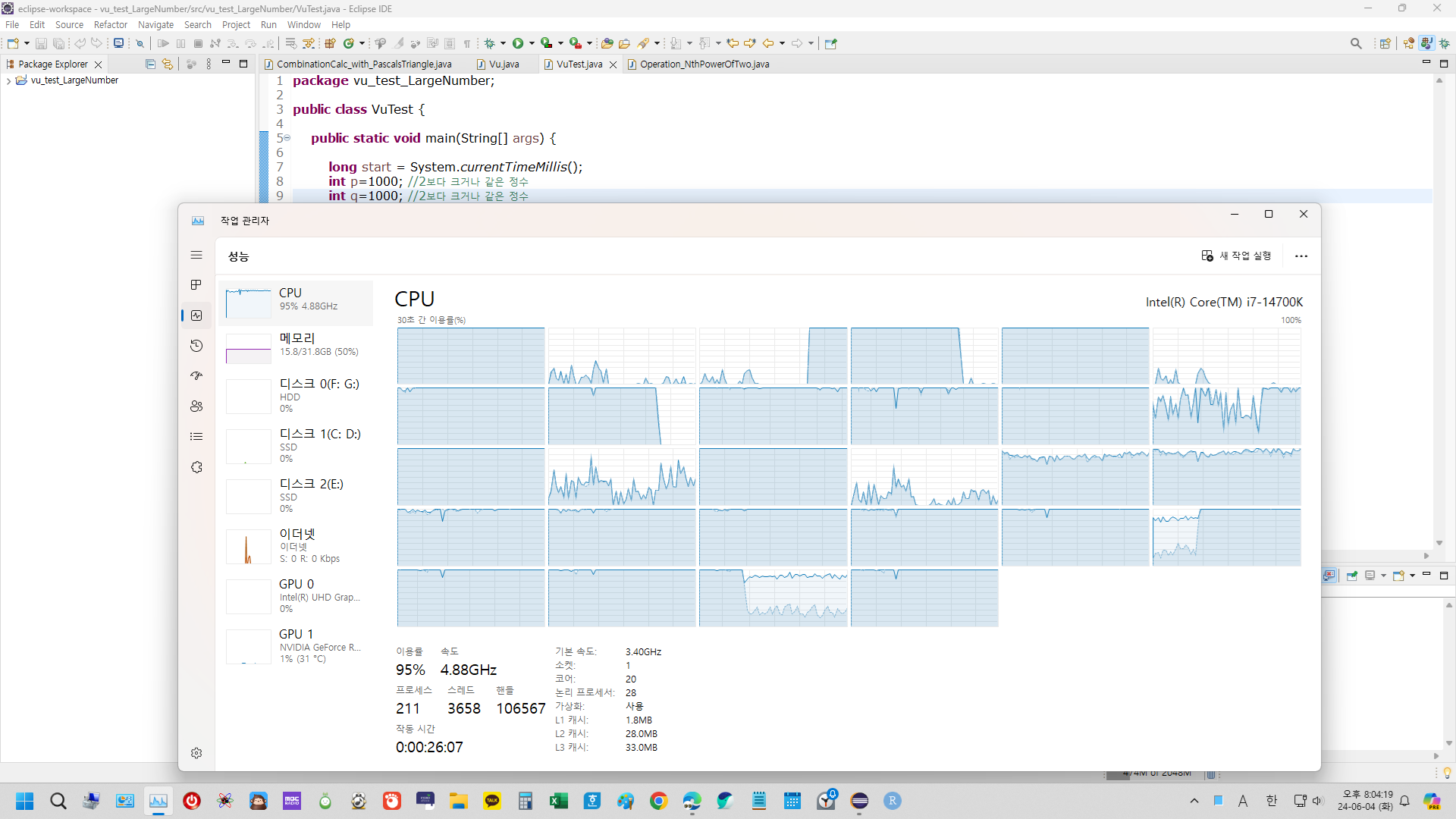The image size is (1456, 819).
Task: Open Task Manager users page
Action: point(196,406)
